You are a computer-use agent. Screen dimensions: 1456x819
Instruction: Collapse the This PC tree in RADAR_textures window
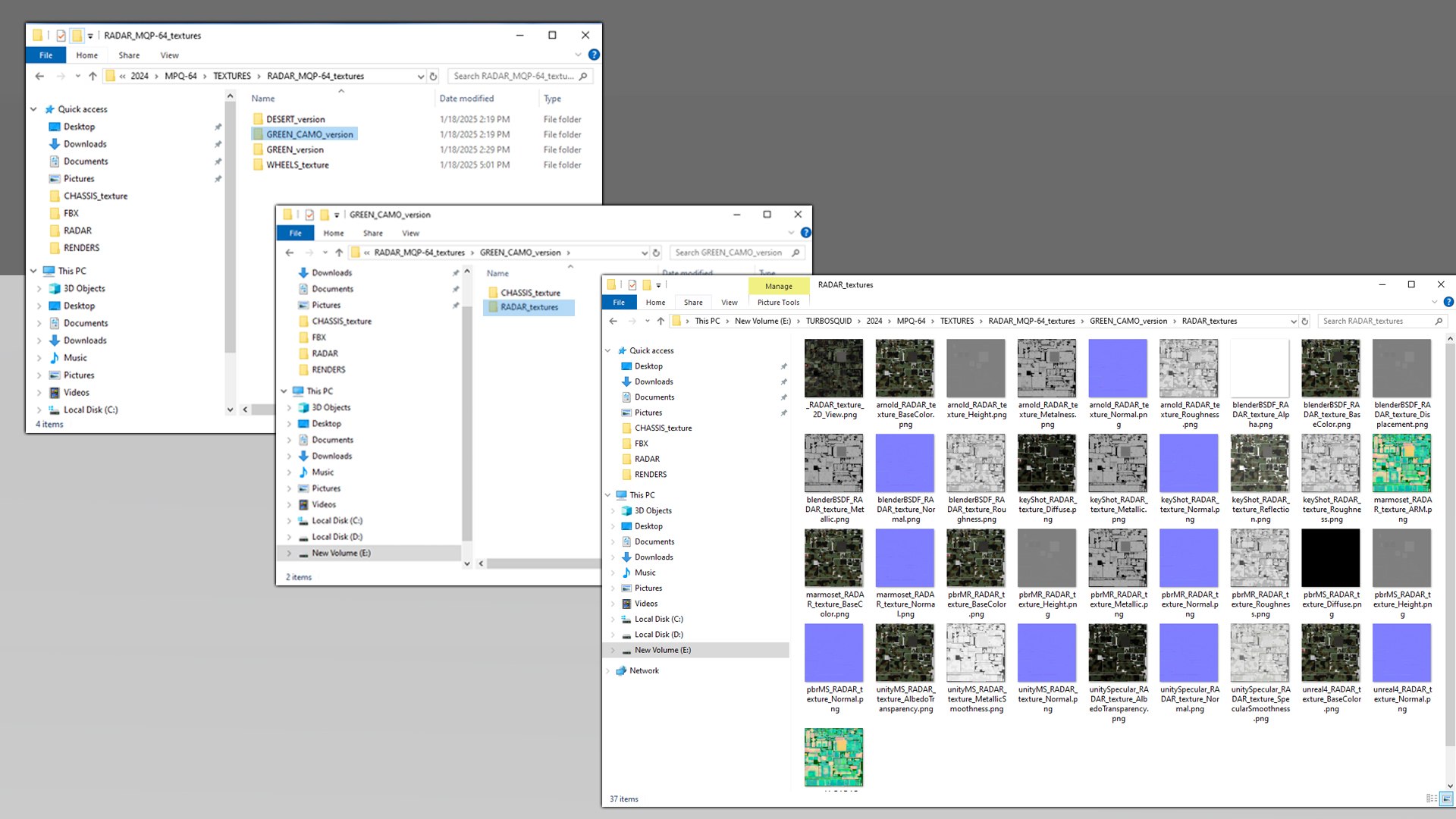pyautogui.click(x=608, y=494)
